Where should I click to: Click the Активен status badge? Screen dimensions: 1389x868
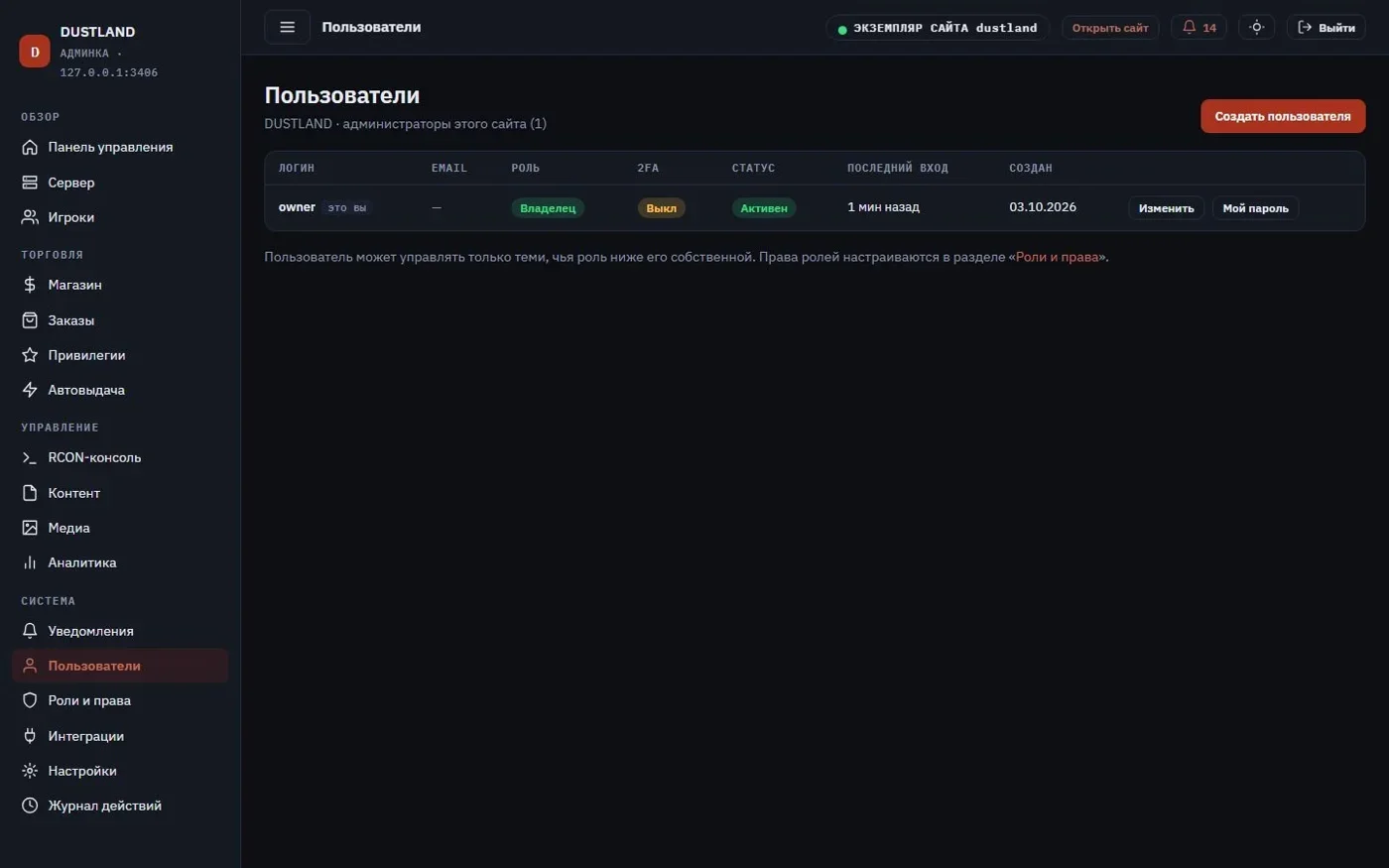coord(764,208)
